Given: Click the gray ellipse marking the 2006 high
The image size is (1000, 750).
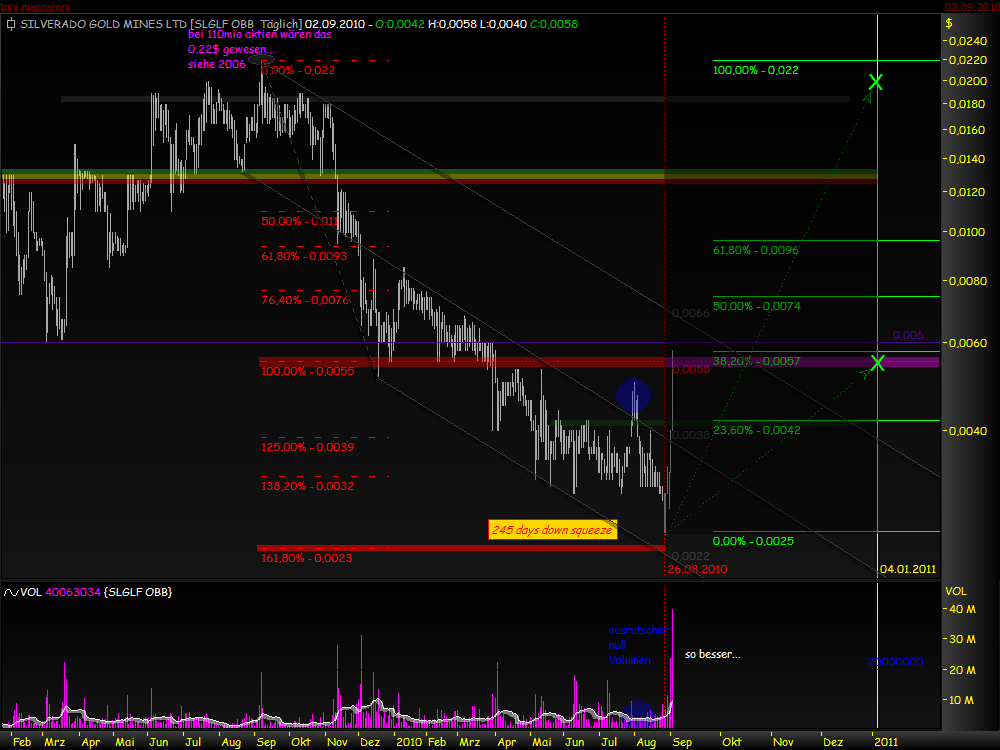Looking at the screenshot, I should point(262,59).
